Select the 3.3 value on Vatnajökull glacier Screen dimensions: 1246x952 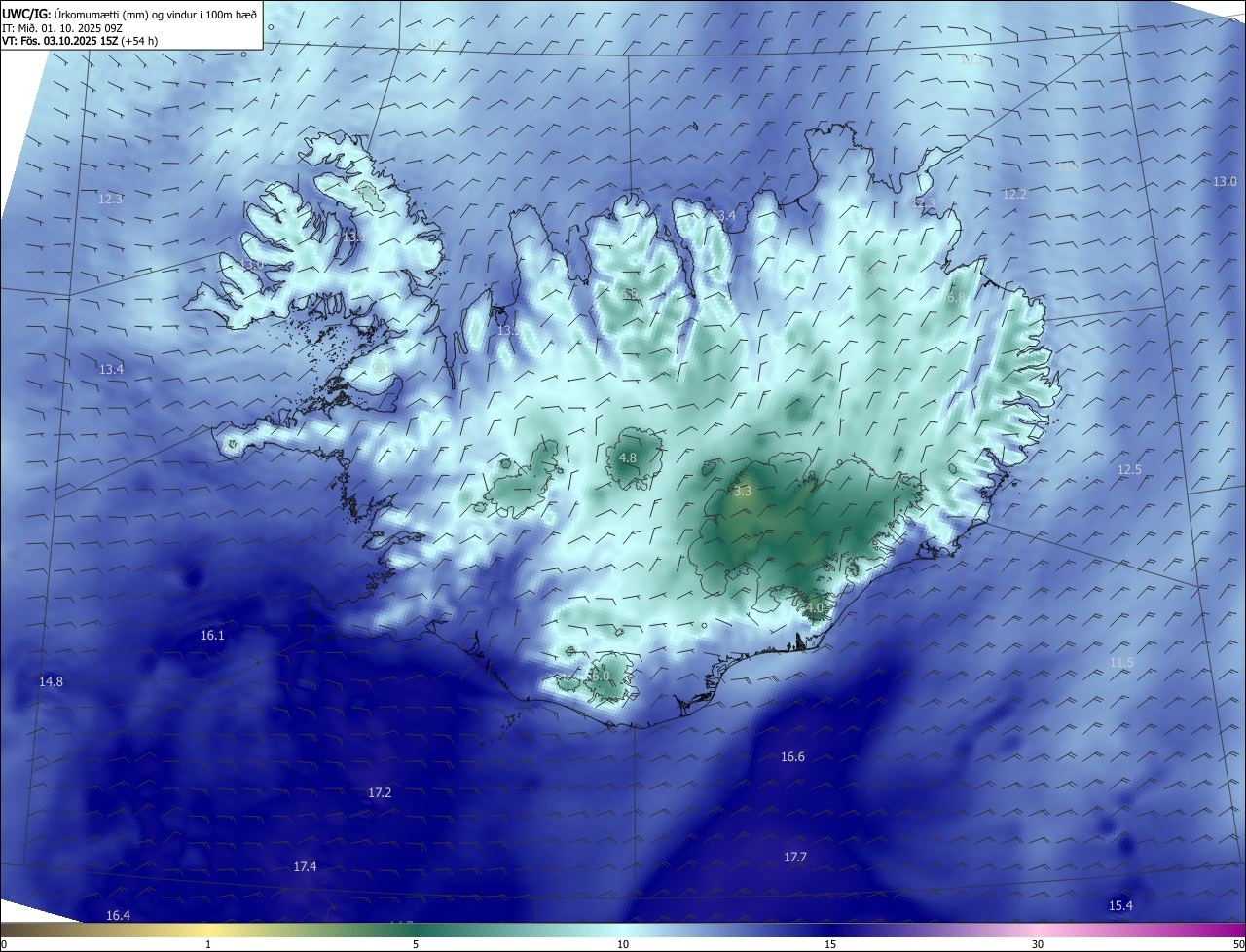point(743,491)
